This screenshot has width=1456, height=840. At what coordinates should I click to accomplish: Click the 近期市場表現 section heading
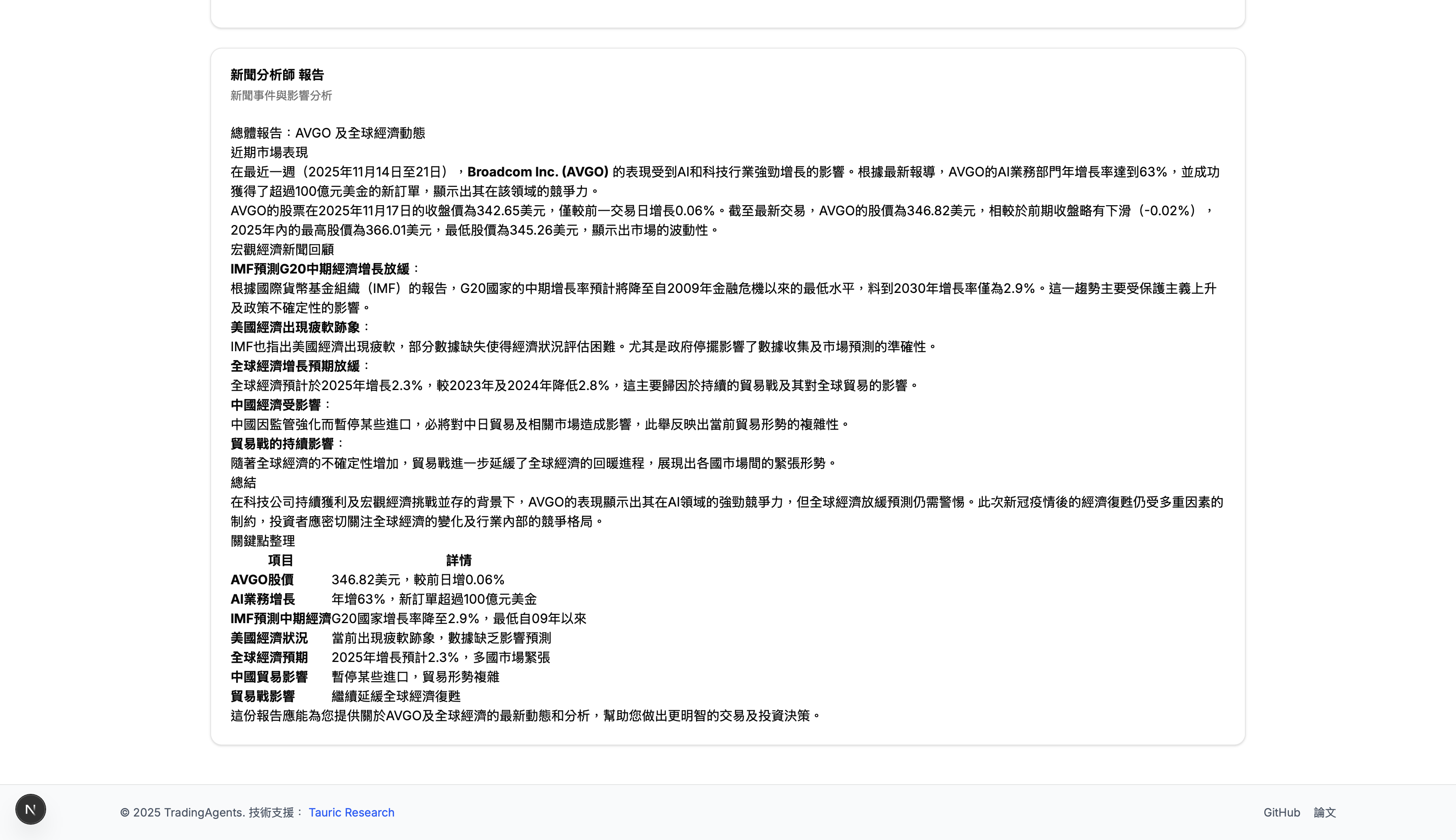(269, 152)
